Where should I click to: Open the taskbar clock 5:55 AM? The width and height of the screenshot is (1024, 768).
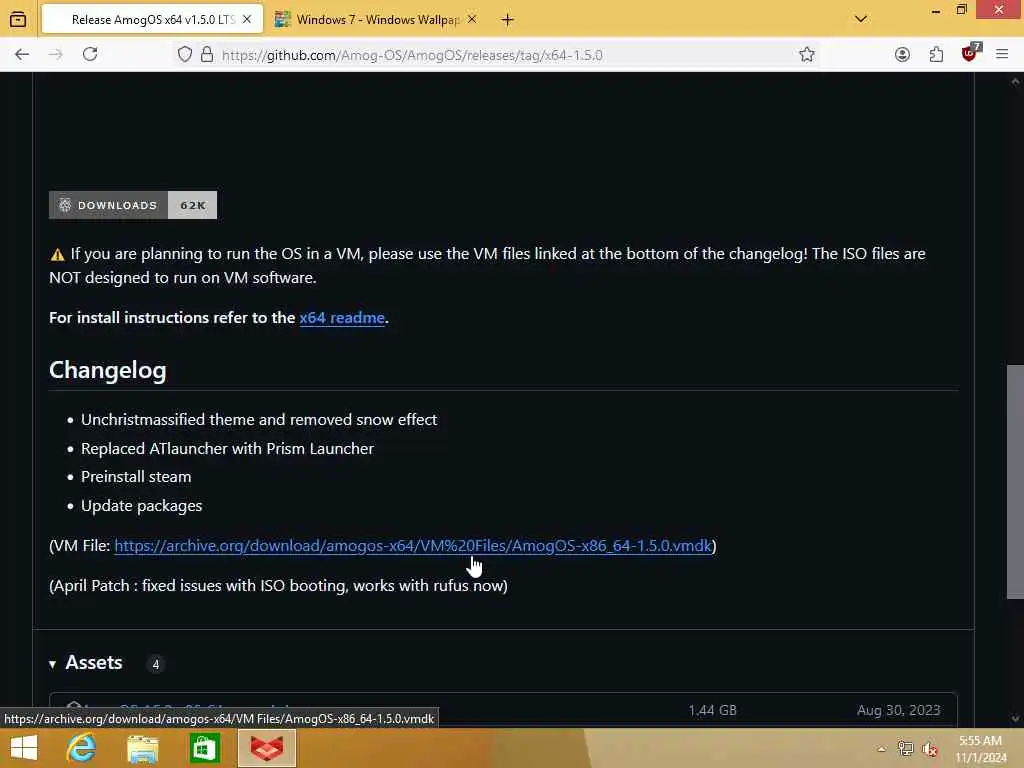click(x=980, y=749)
